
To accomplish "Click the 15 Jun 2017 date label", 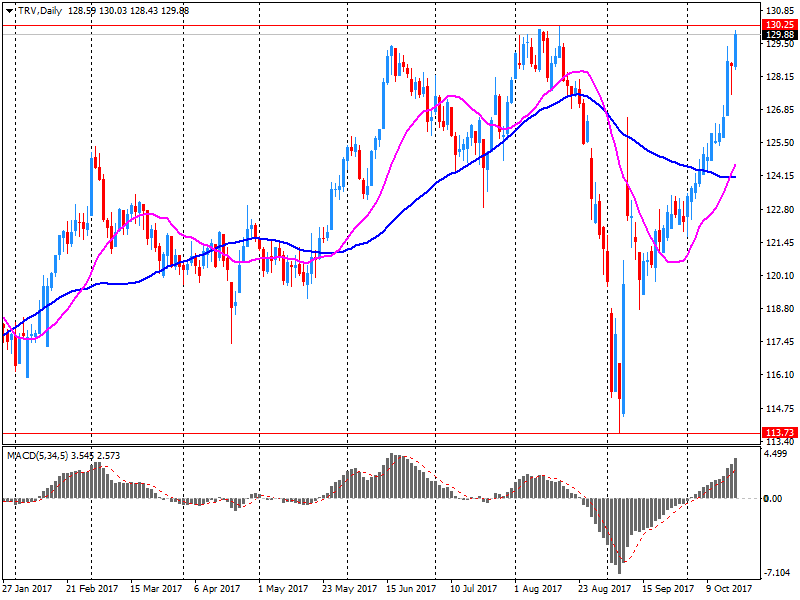I will (411, 588).
